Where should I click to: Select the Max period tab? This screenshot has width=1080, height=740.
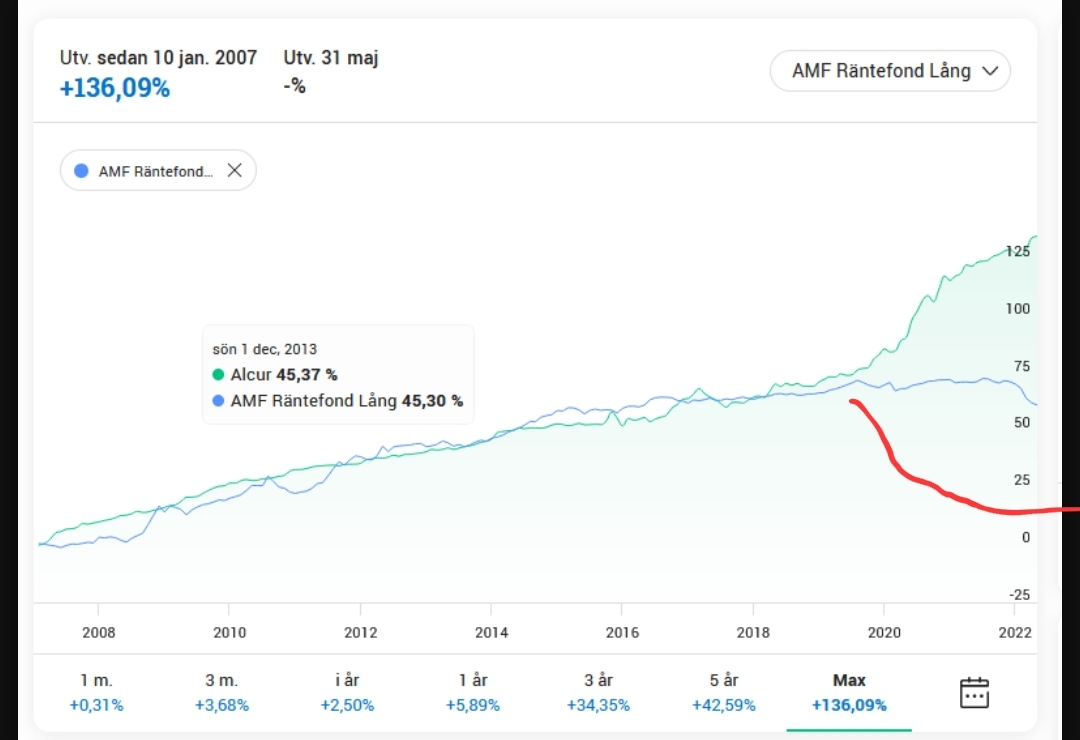pyautogui.click(x=849, y=692)
